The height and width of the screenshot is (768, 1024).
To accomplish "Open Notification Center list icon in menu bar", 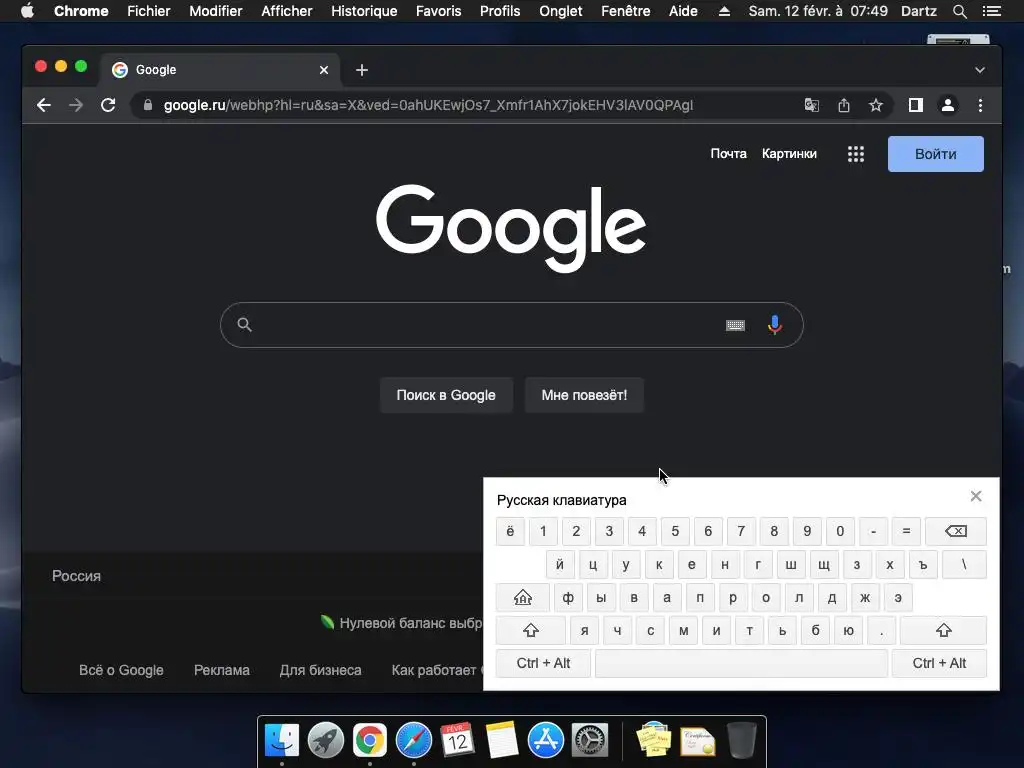I will click(992, 11).
